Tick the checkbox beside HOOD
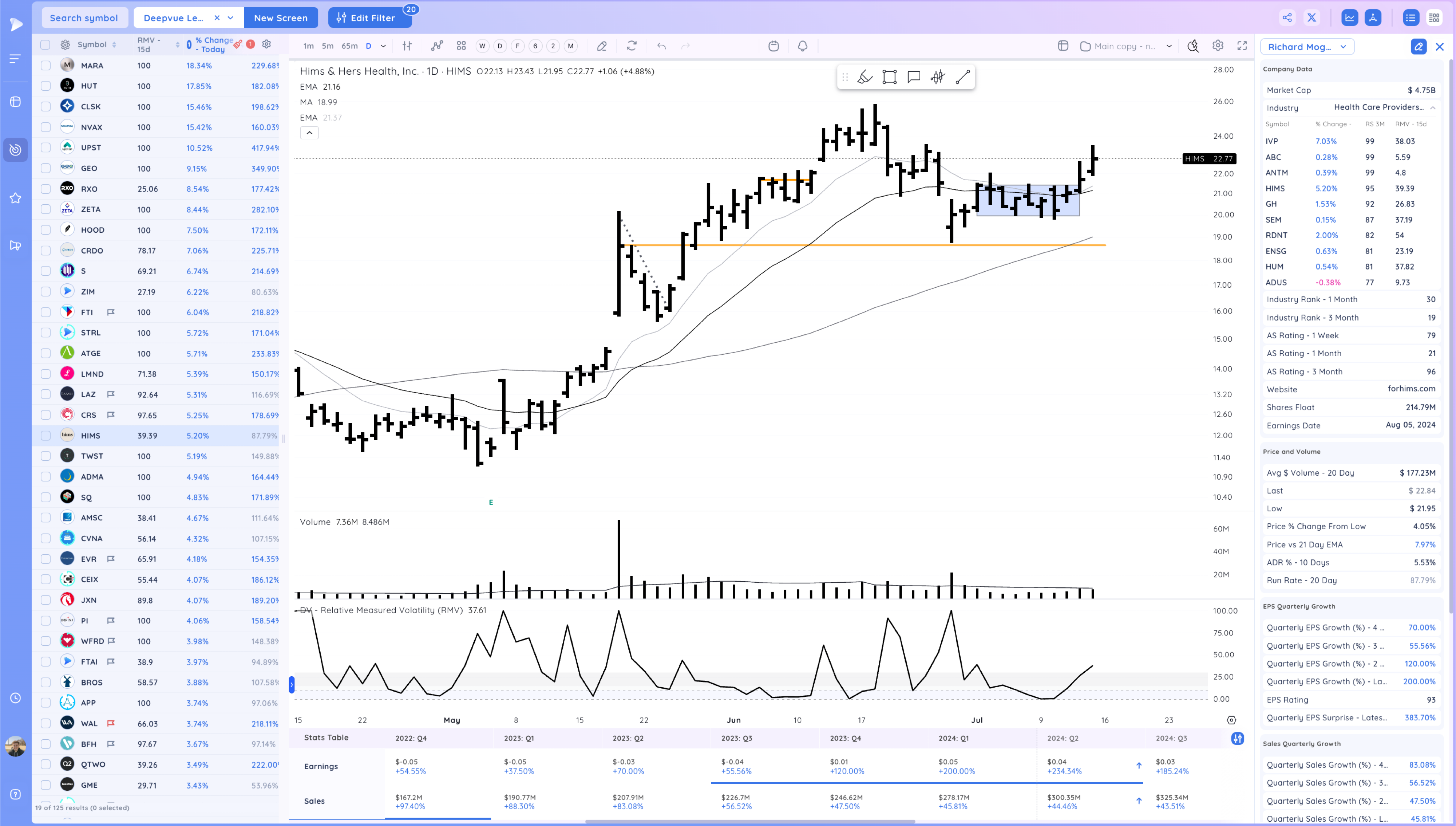 click(45, 230)
